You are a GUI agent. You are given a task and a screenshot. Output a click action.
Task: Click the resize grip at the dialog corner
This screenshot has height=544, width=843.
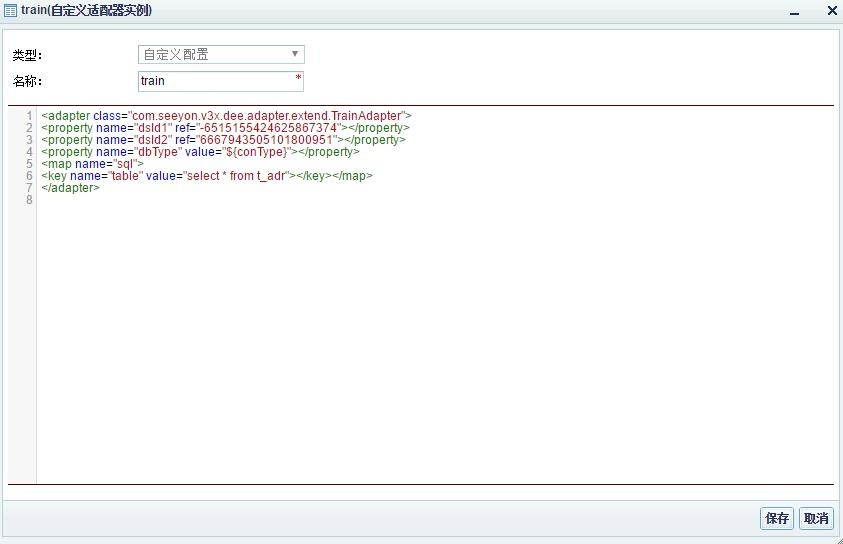pyautogui.click(x=837, y=538)
